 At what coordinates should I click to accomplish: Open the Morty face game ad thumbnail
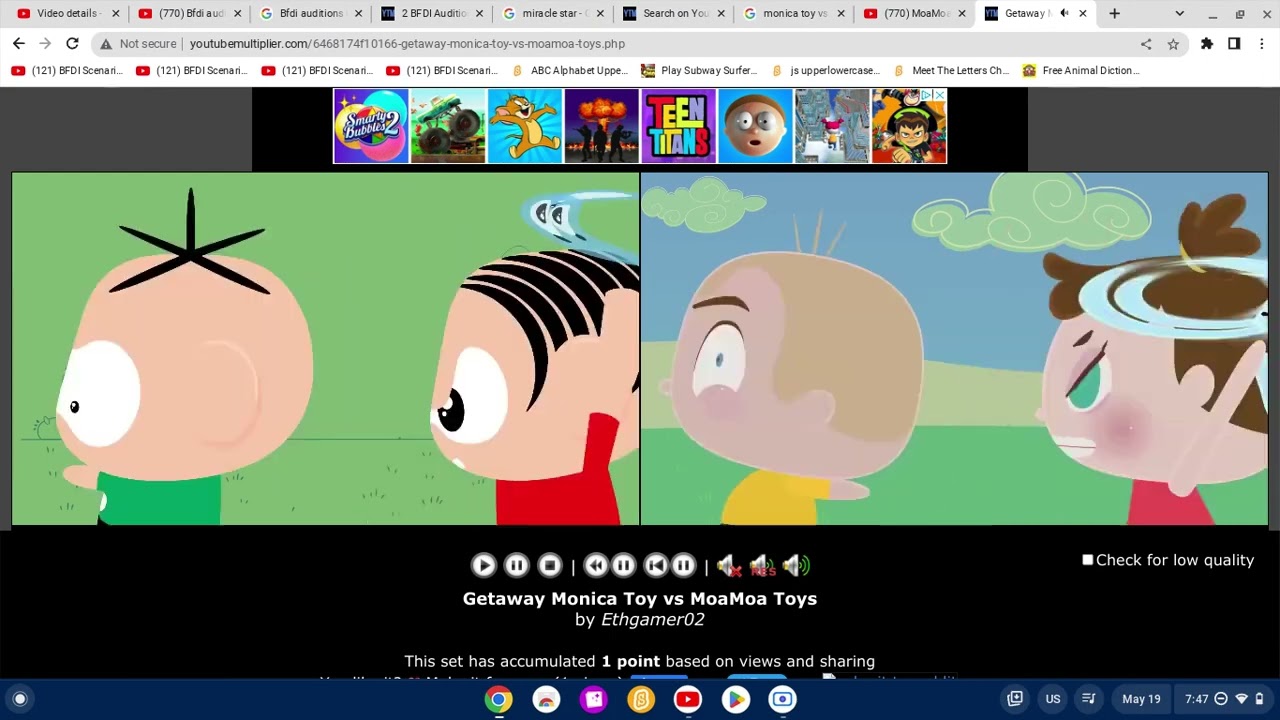[x=756, y=126]
